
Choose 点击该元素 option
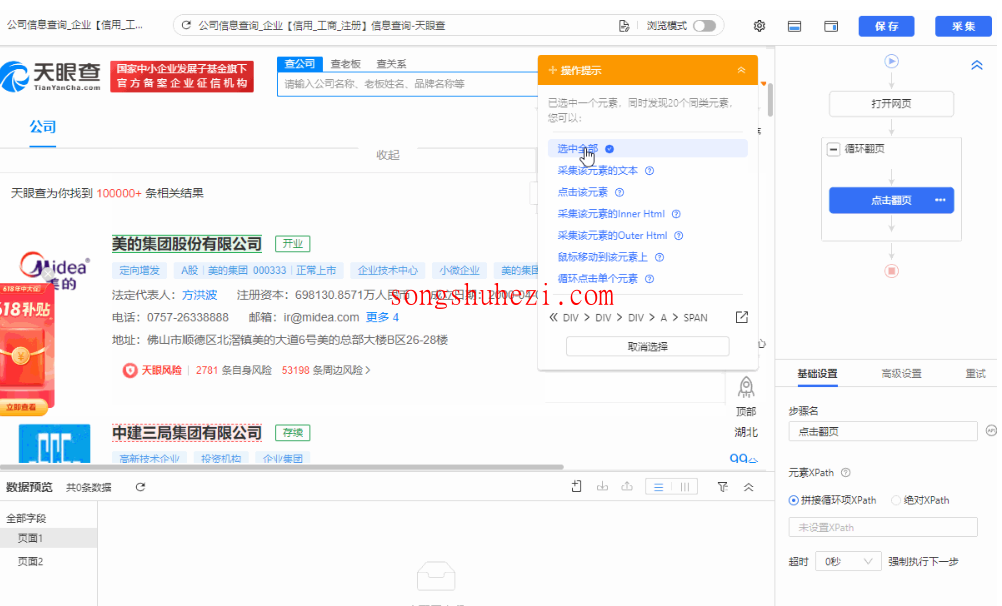pos(582,192)
